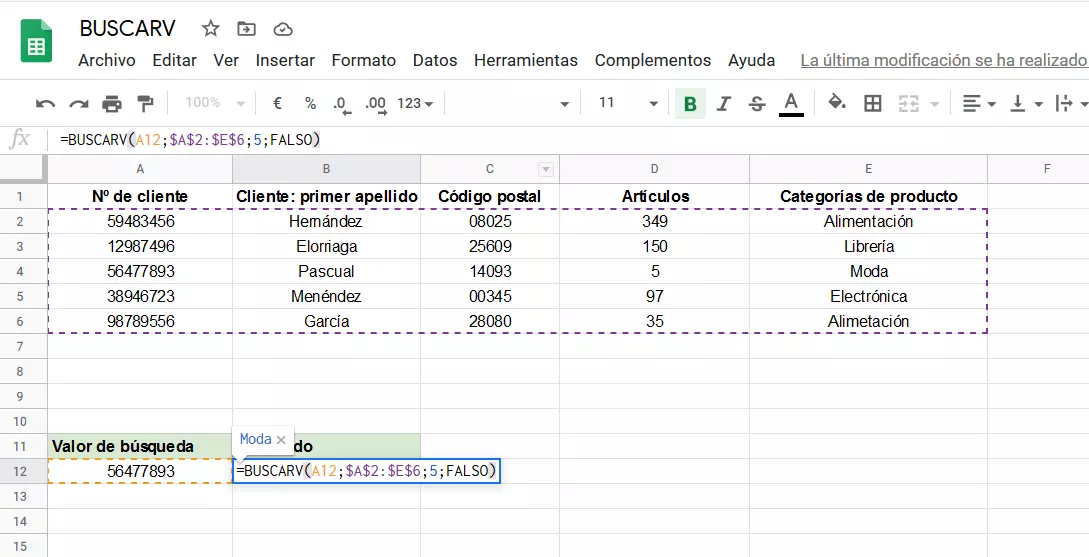Check the cloud save status icon
The width and height of the screenshot is (1089, 557).
(x=283, y=29)
